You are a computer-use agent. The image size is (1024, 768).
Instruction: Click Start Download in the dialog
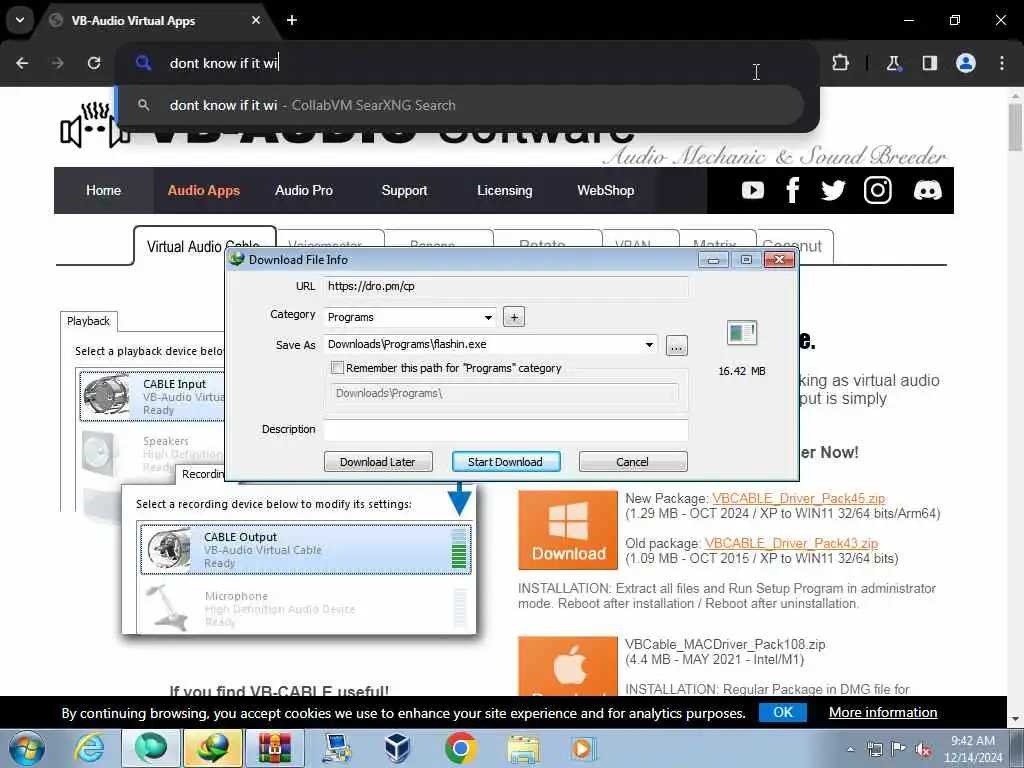click(x=505, y=462)
